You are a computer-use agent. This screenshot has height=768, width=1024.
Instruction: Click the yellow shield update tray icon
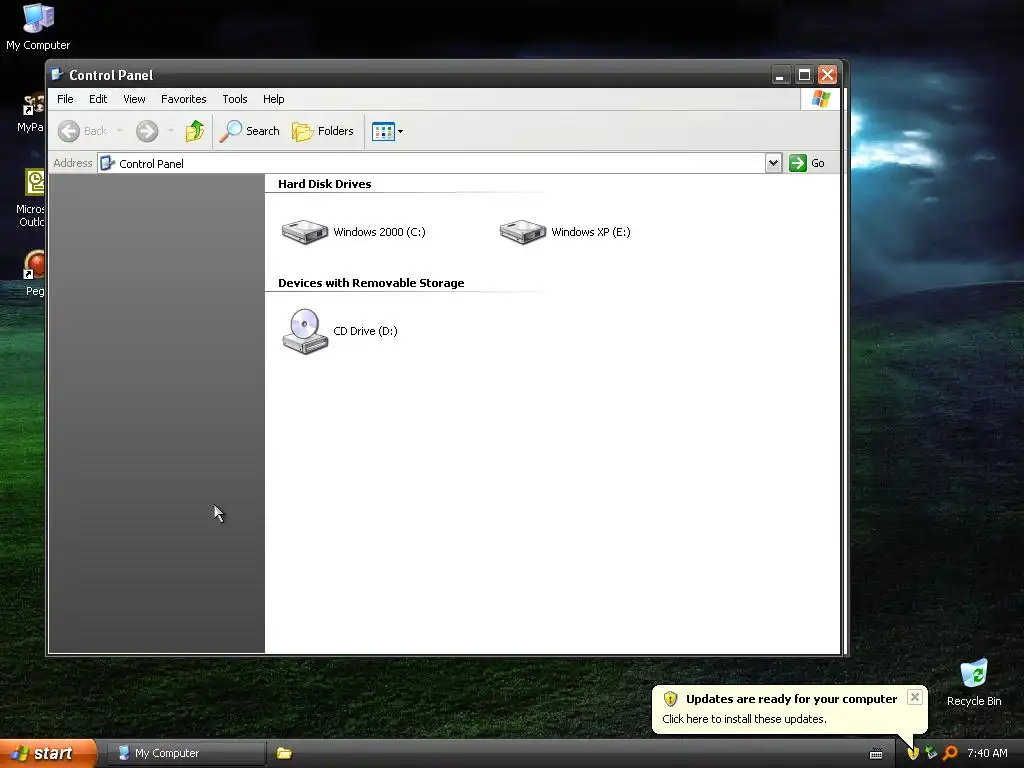(913, 754)
